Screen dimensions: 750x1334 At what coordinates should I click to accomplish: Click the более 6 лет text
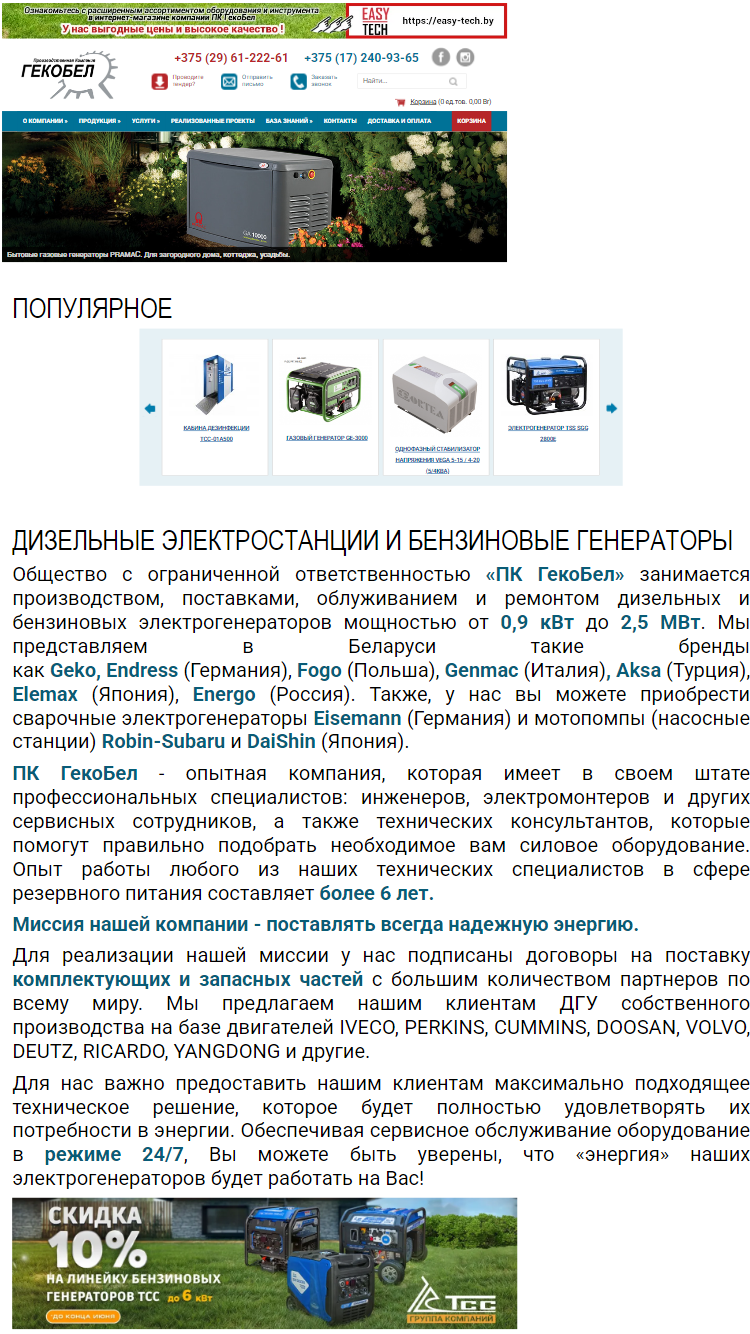377,893
